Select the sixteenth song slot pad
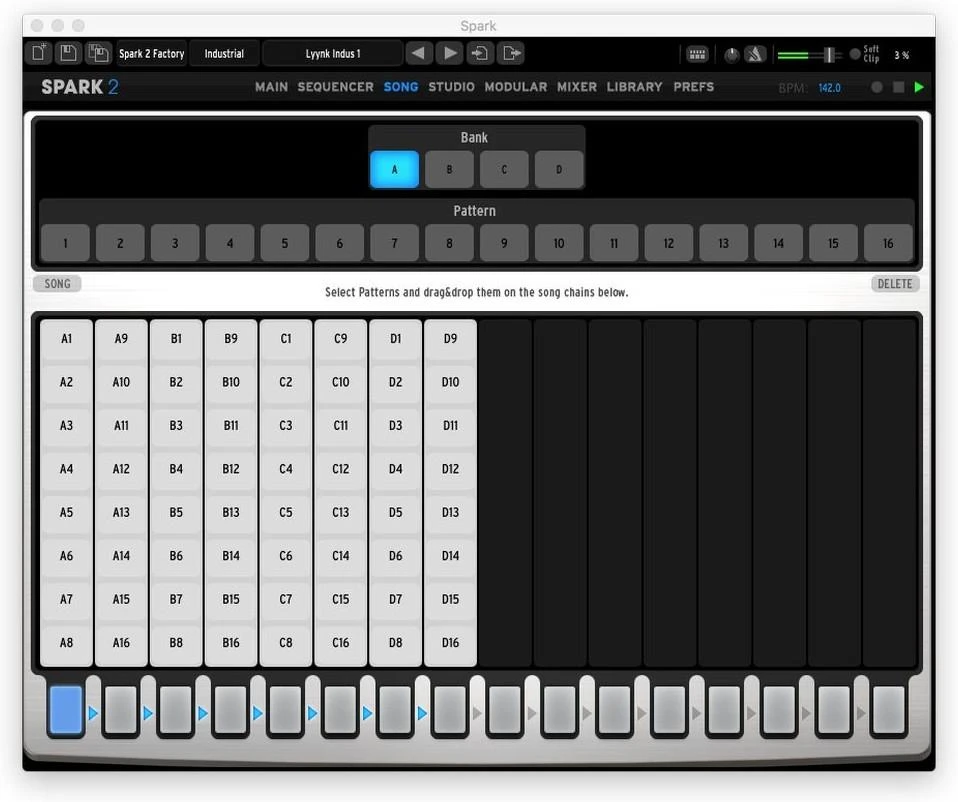Screen dimensions: 958x802 click(889, 709)
